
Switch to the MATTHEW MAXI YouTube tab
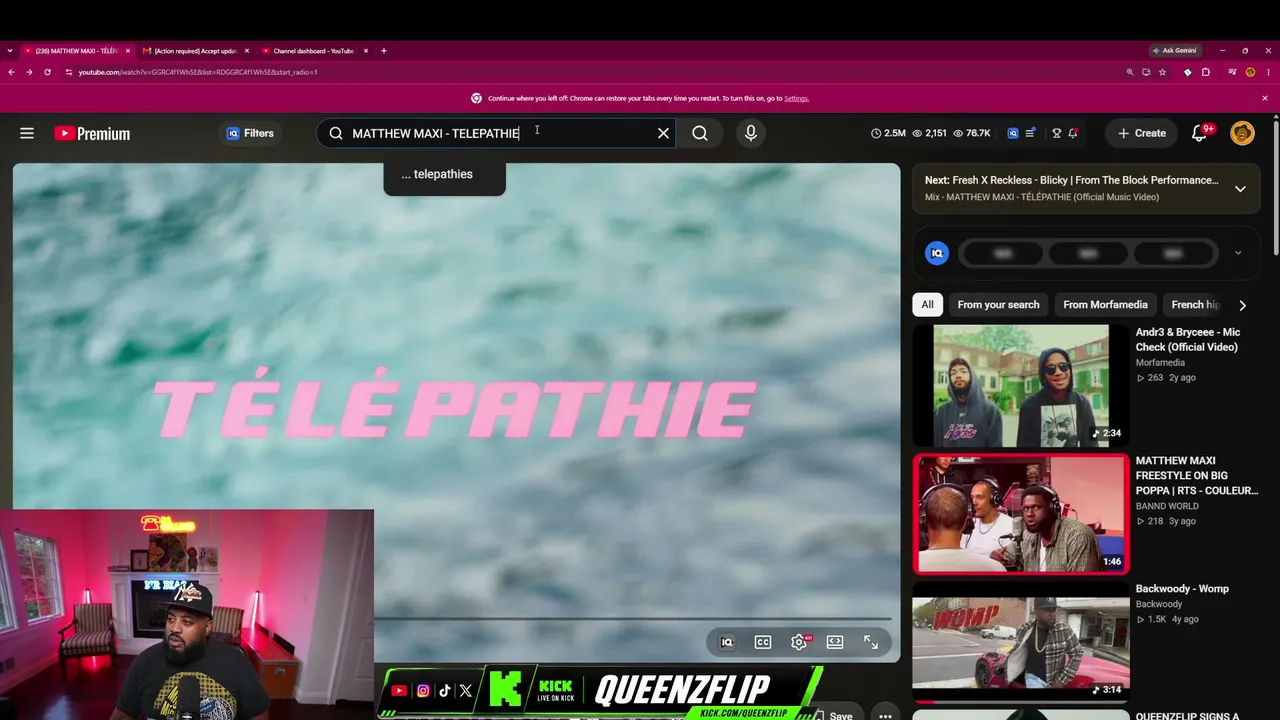pyautogui.click(x=76, y=51)
